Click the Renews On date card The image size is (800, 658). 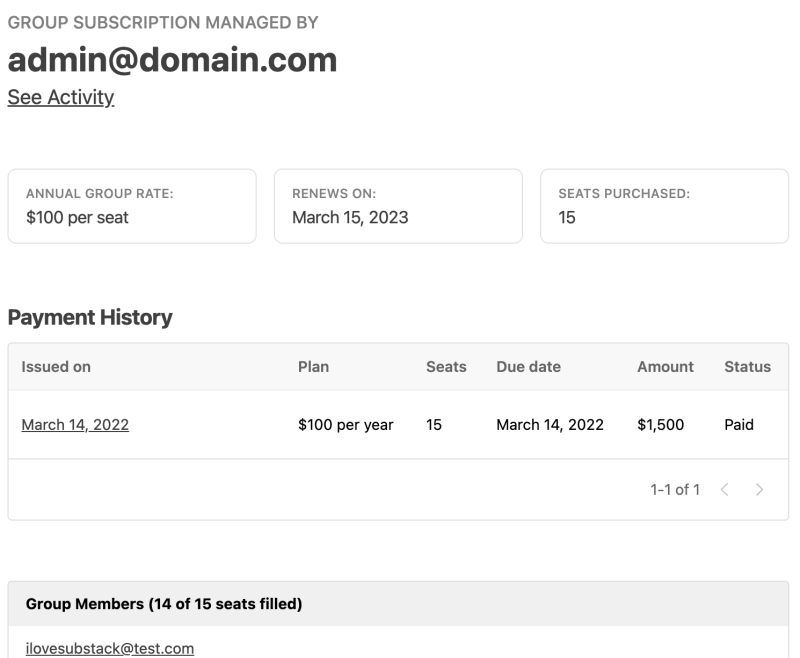click(x=398, y=207)
